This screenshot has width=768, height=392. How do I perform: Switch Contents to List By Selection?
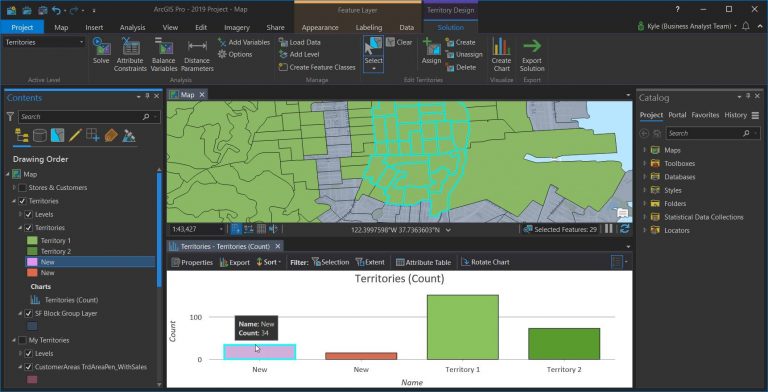[57, 135]
